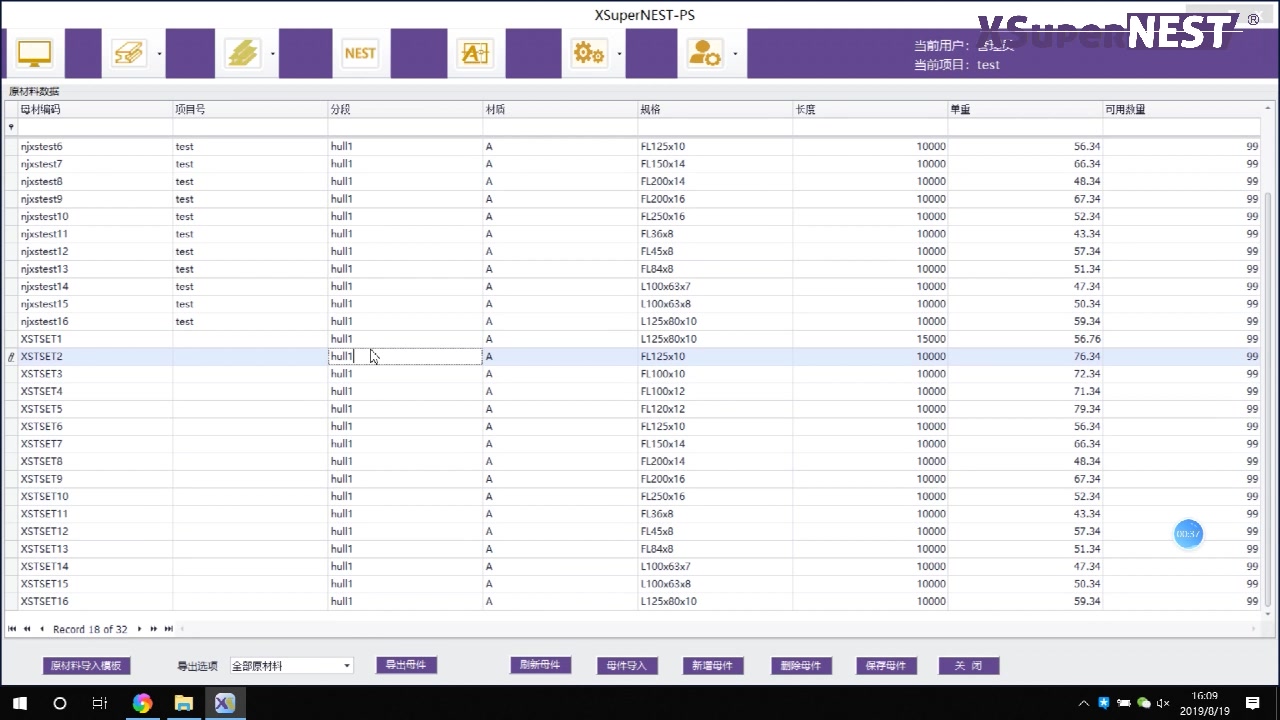1280x720 pixels.
Task: Expand dropdown arrow beside user management icon
Action: pyautogui.click(x=736, y=54)
